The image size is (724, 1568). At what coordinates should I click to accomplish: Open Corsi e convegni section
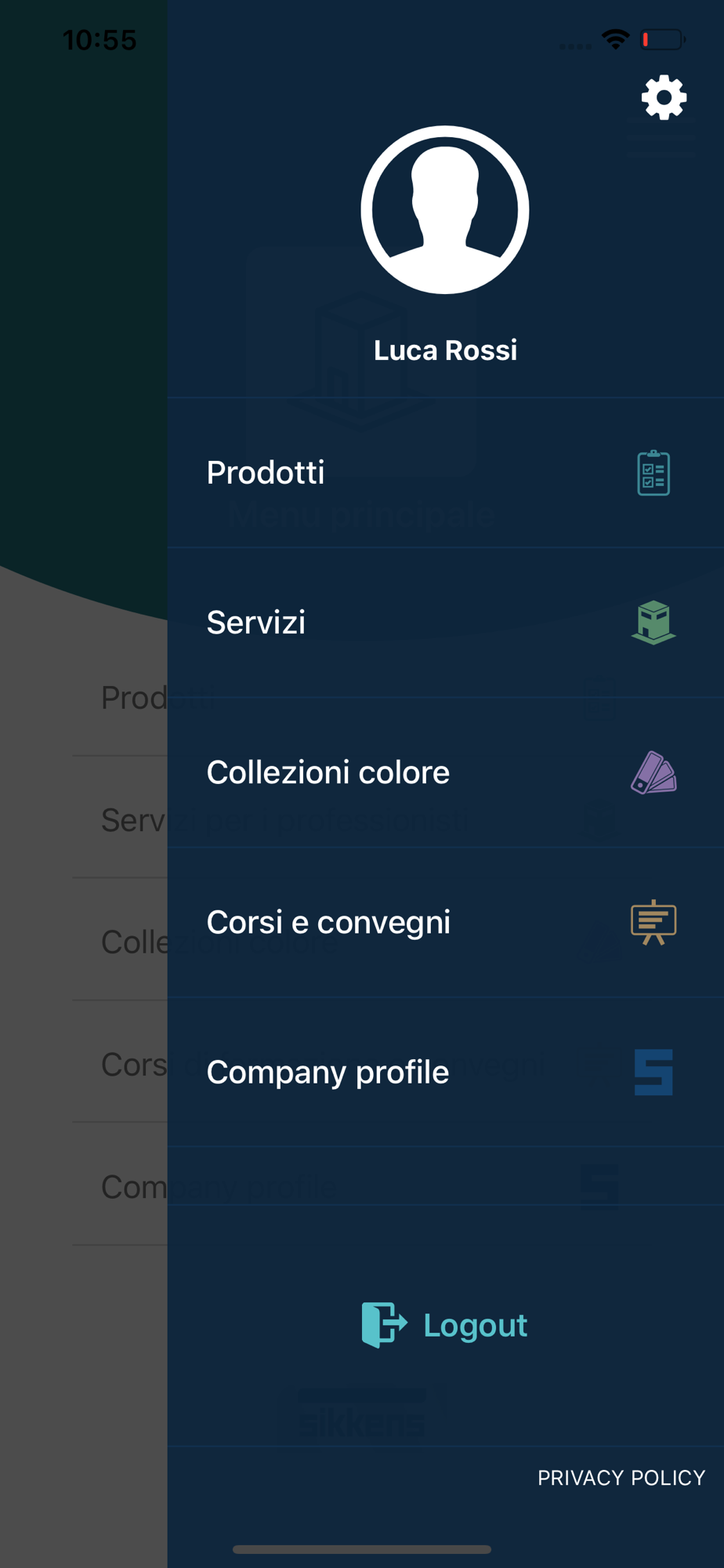328,923
